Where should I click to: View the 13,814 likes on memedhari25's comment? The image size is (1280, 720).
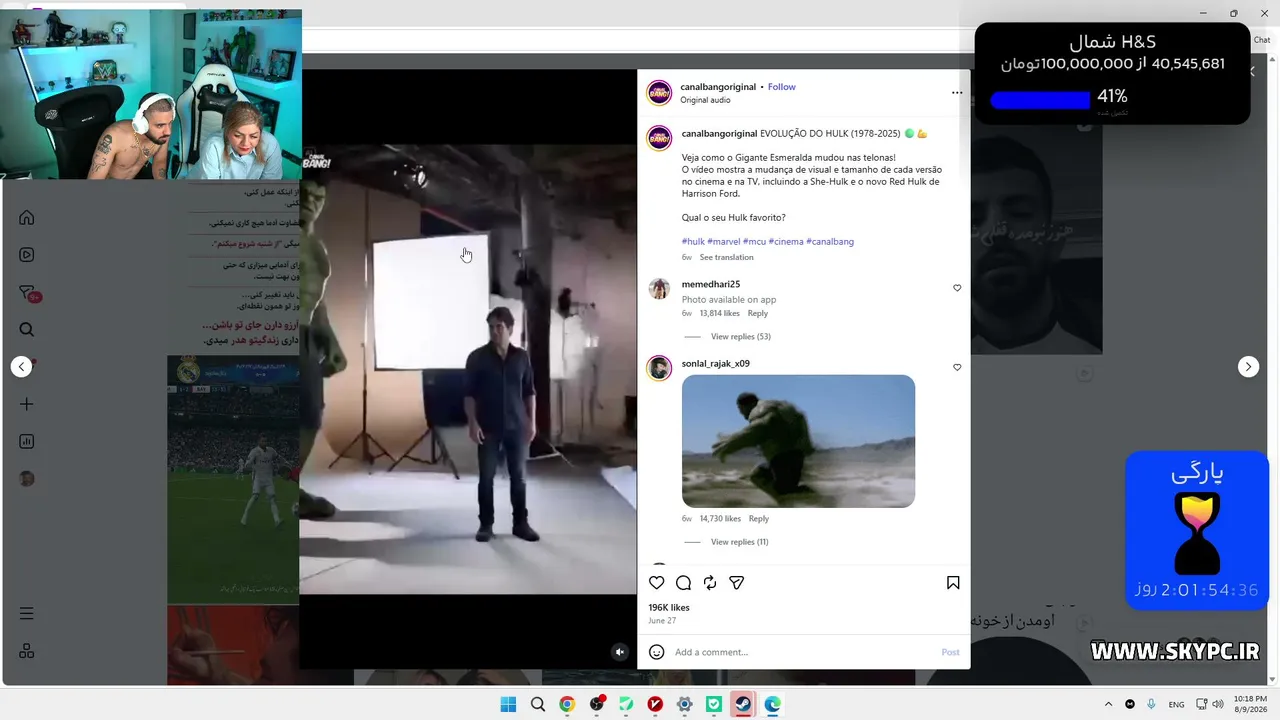click(x=720, y=314)
